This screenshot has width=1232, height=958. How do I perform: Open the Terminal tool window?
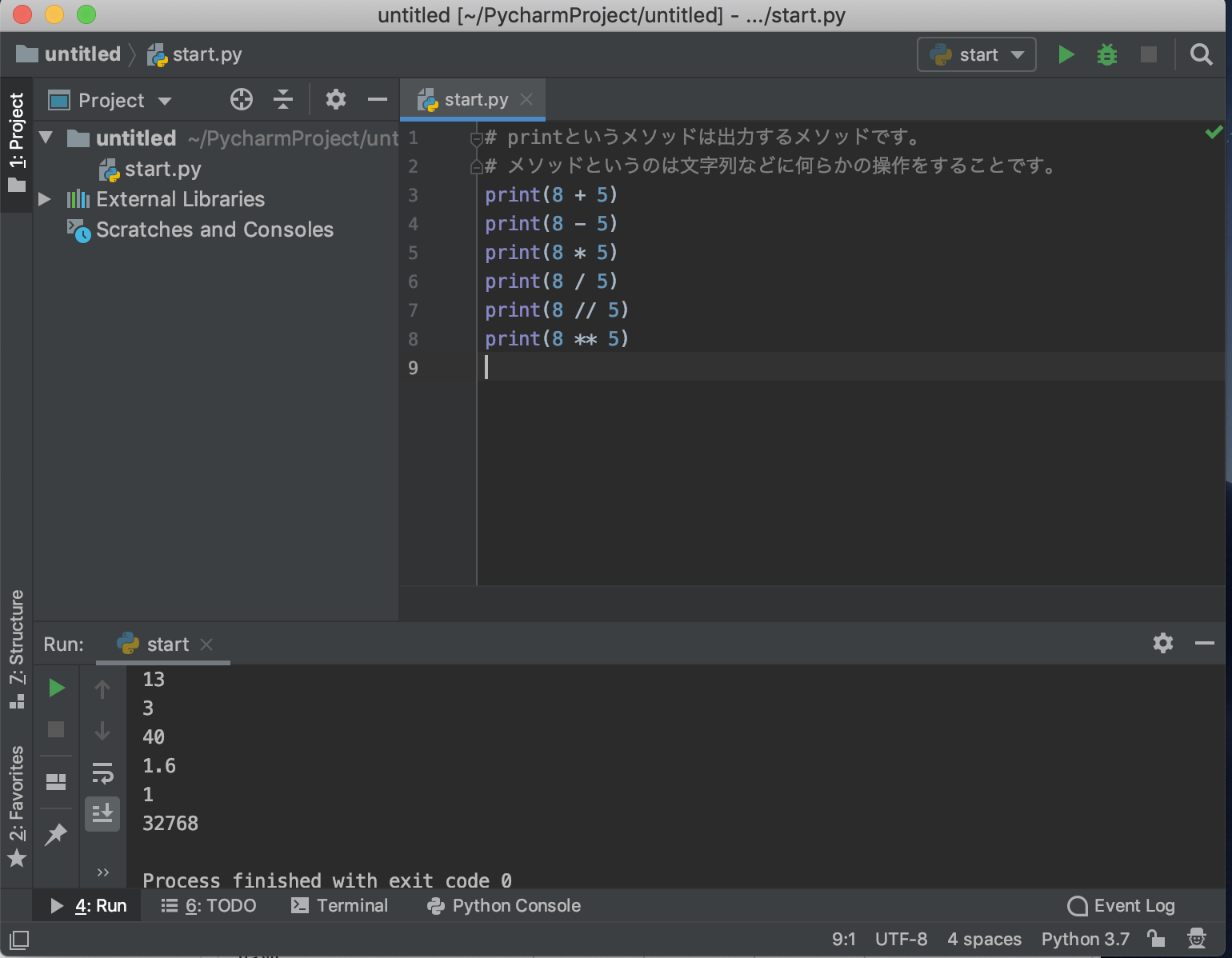coord(340,905)
